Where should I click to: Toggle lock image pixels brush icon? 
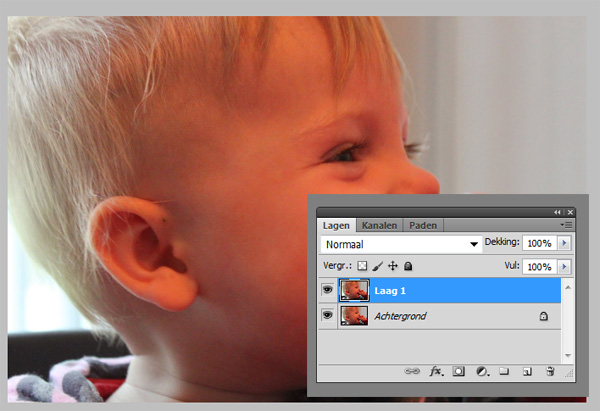(377, 266)
